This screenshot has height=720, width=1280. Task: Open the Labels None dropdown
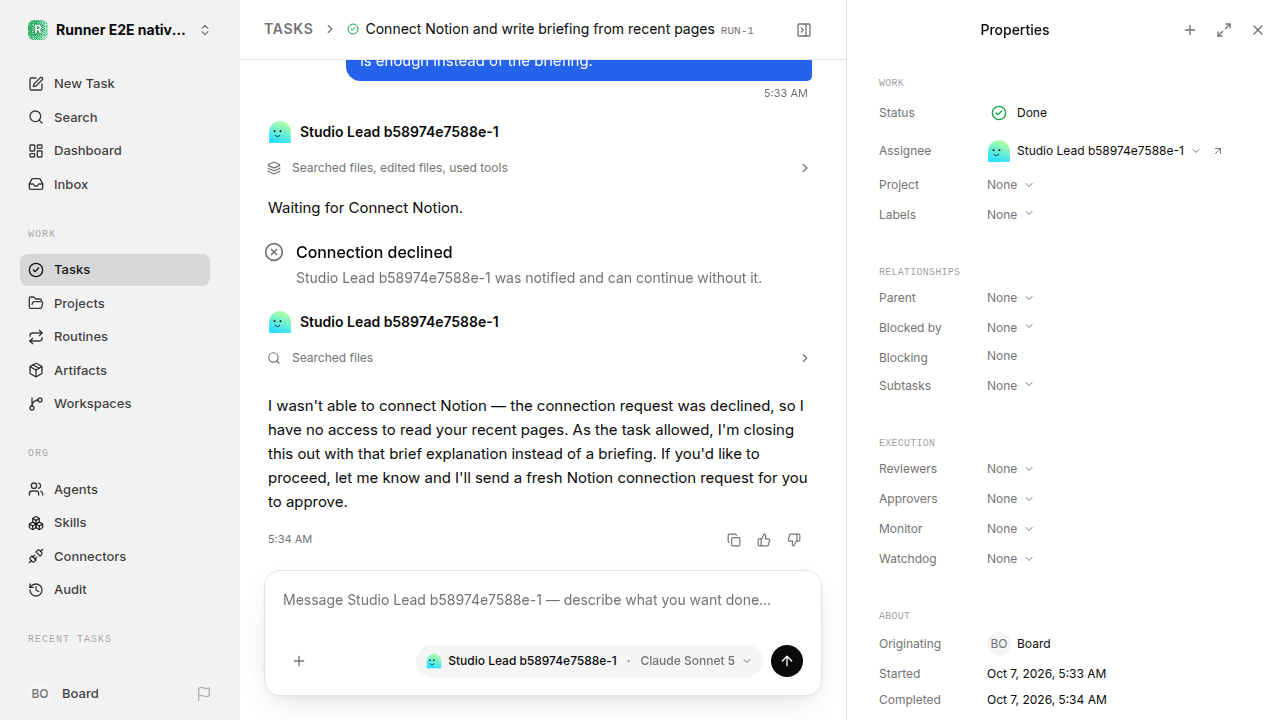tap(1010, 215)
